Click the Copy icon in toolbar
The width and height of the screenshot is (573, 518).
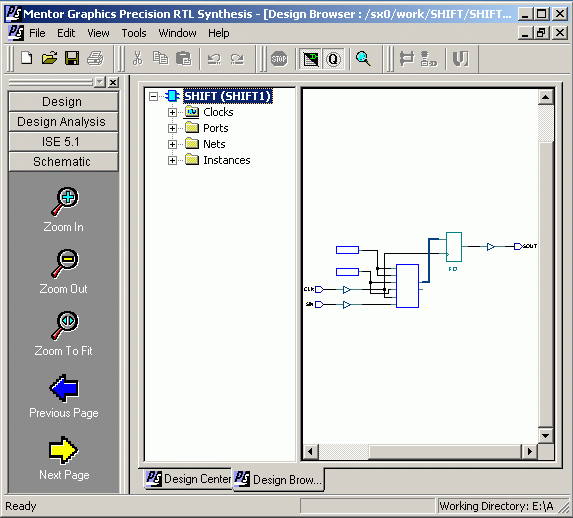click(160, 58)
